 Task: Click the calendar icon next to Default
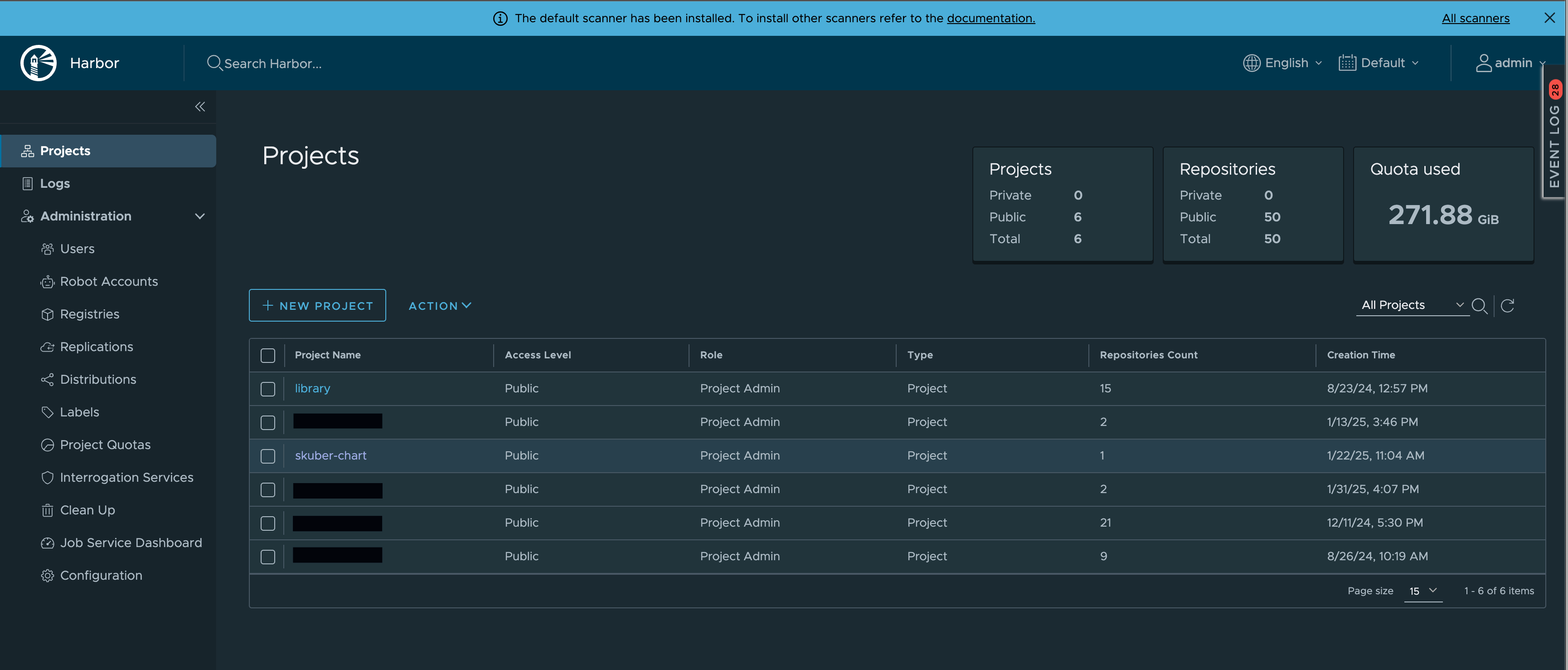click(1347, 63)
